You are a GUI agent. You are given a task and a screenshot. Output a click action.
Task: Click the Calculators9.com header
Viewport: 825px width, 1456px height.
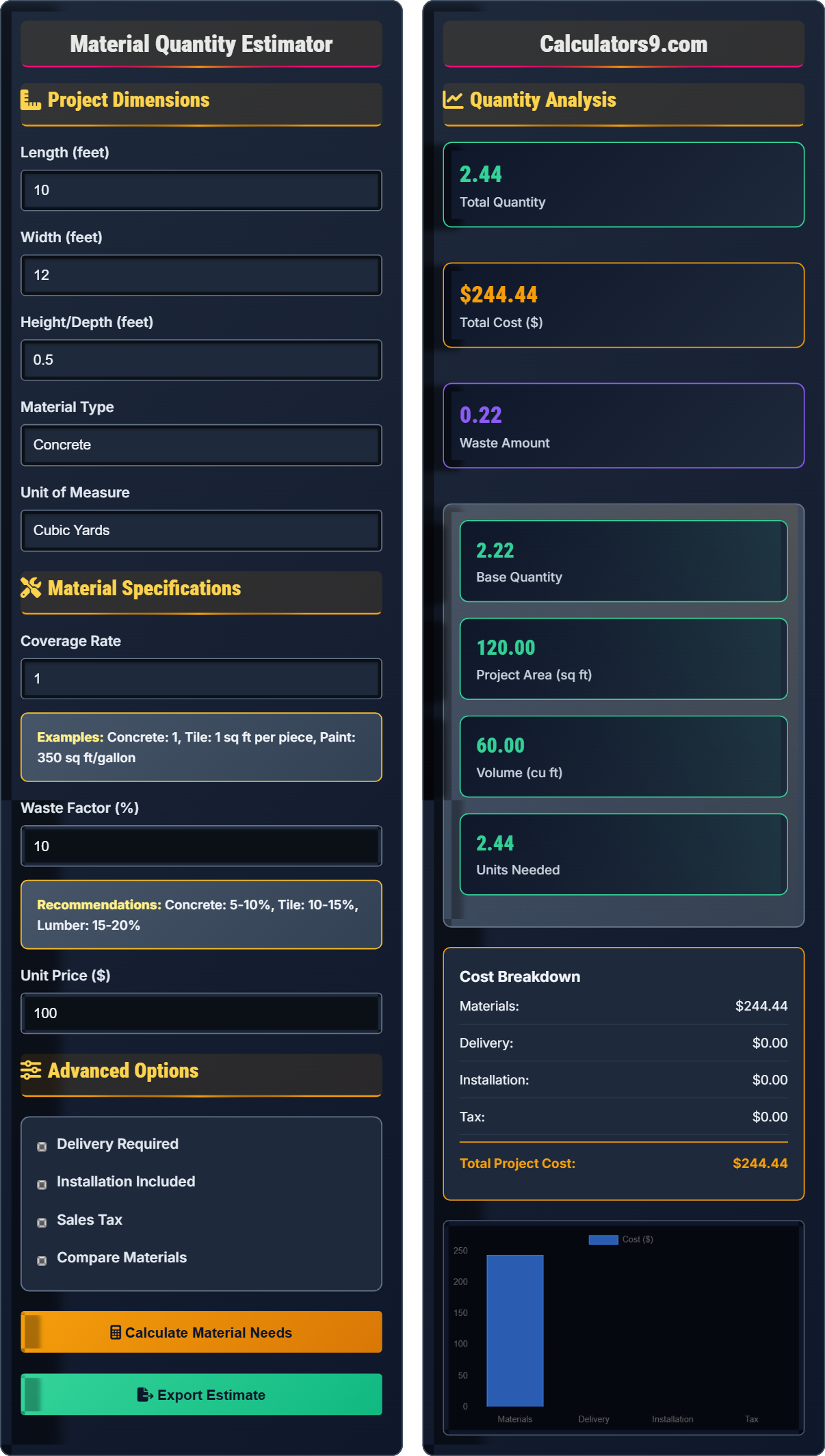[x=624, y=44]
